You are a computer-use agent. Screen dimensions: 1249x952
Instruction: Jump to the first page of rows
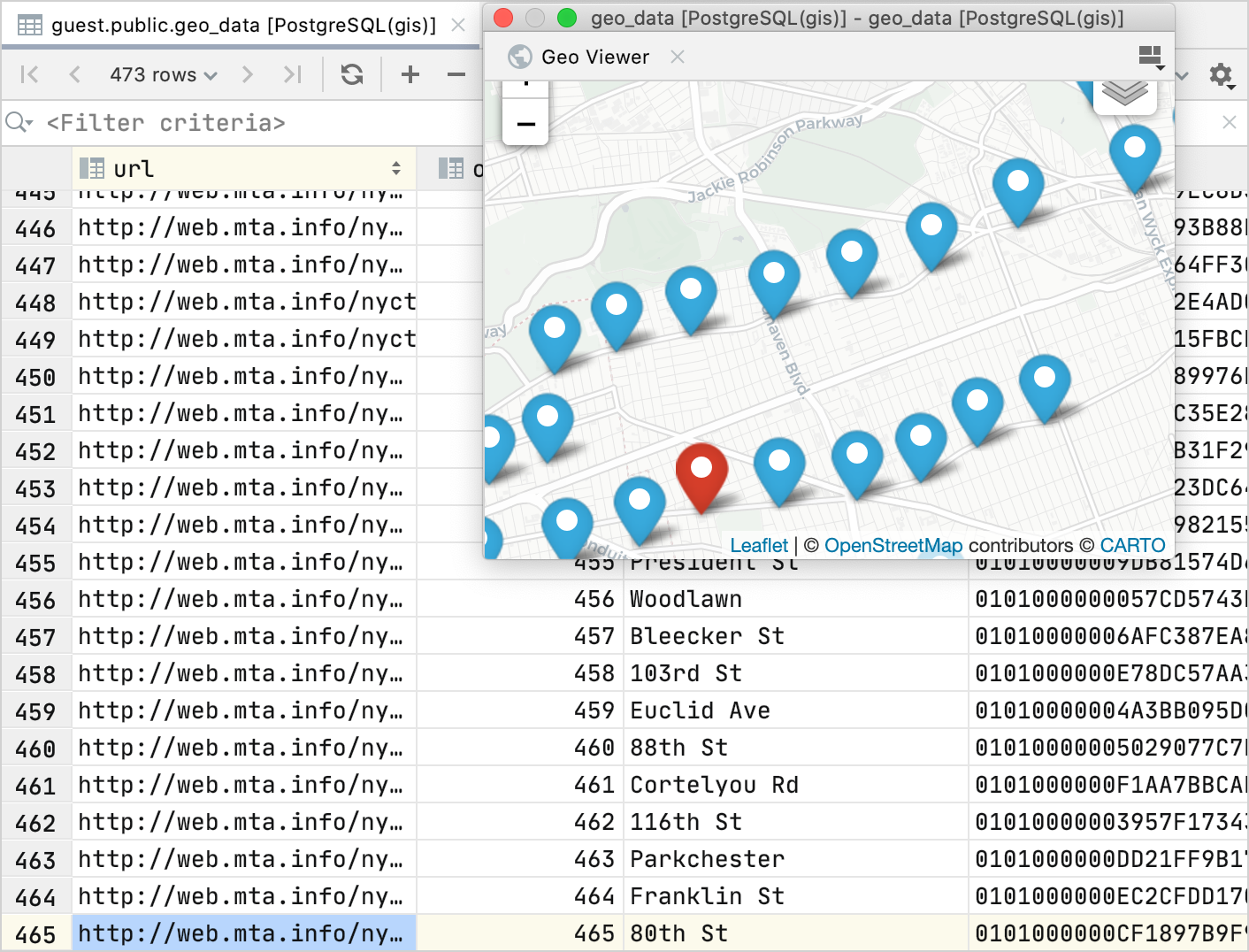click(x=28, y=74)
